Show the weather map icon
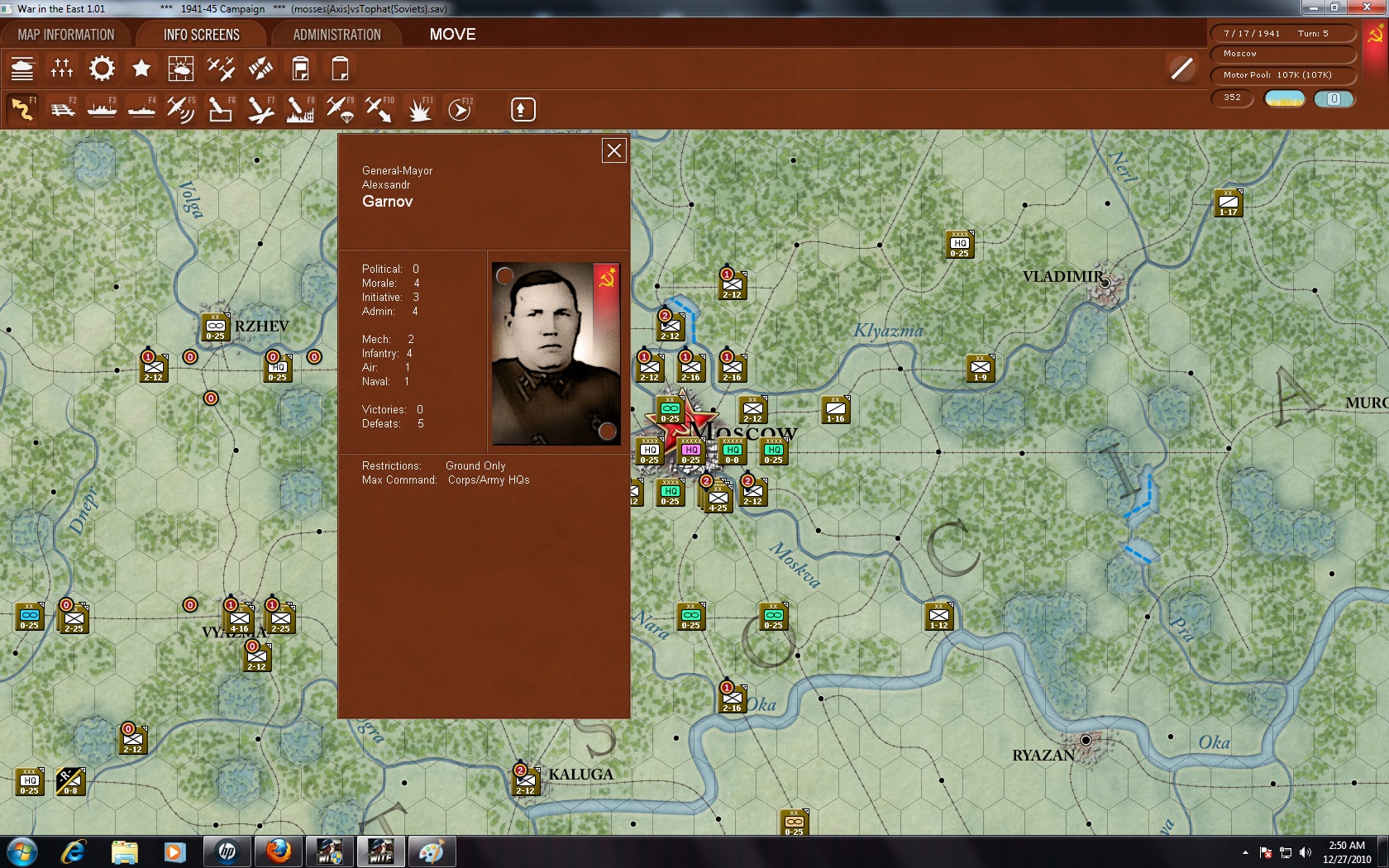 pos(181,69)
